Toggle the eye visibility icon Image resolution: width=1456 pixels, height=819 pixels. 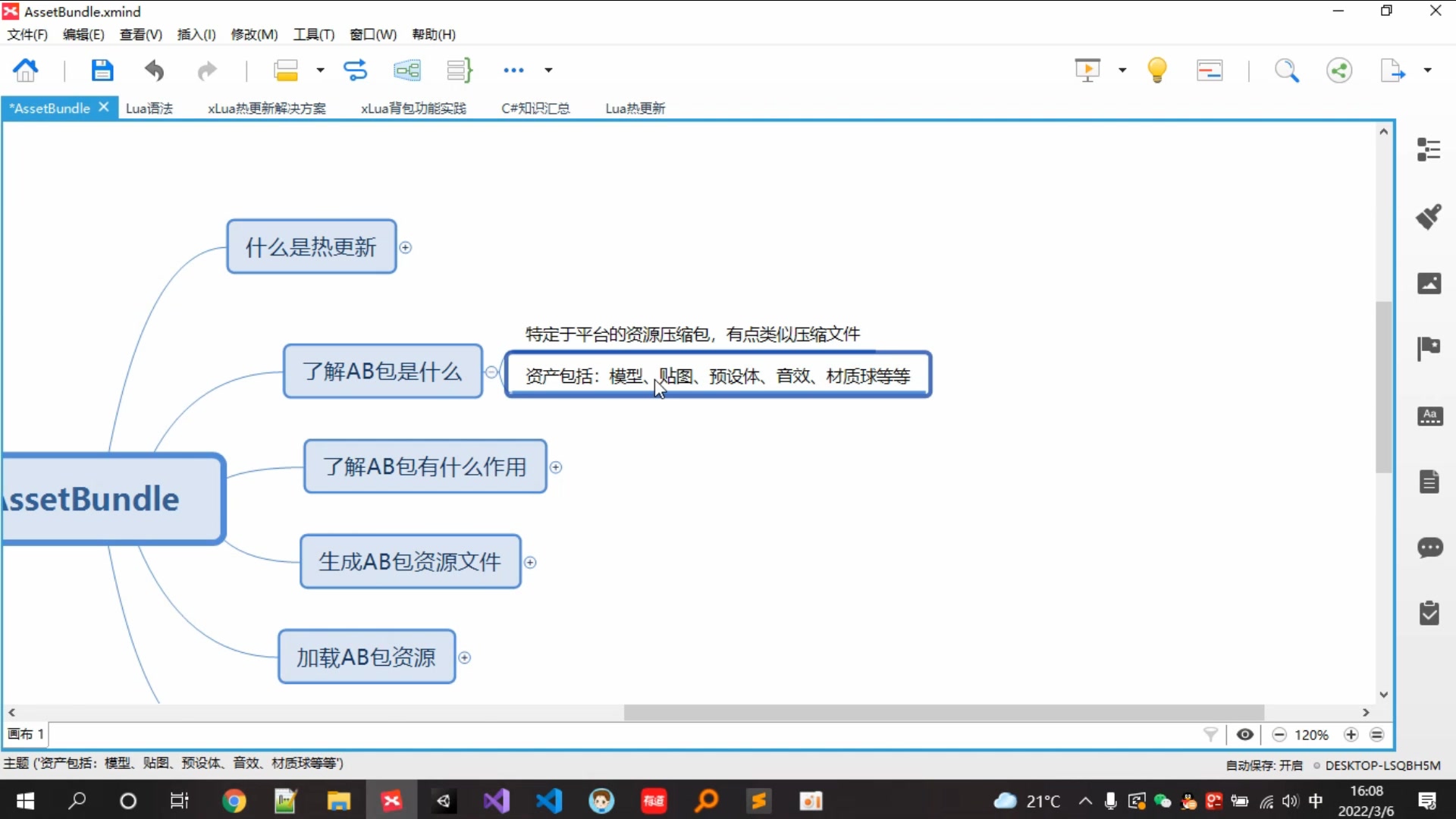point(1244,734)
